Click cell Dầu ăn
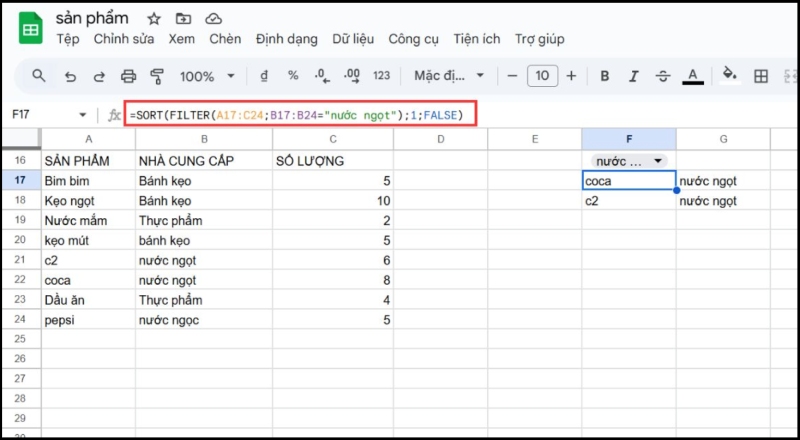Viewport: 800px width, 440px height. 88,300
